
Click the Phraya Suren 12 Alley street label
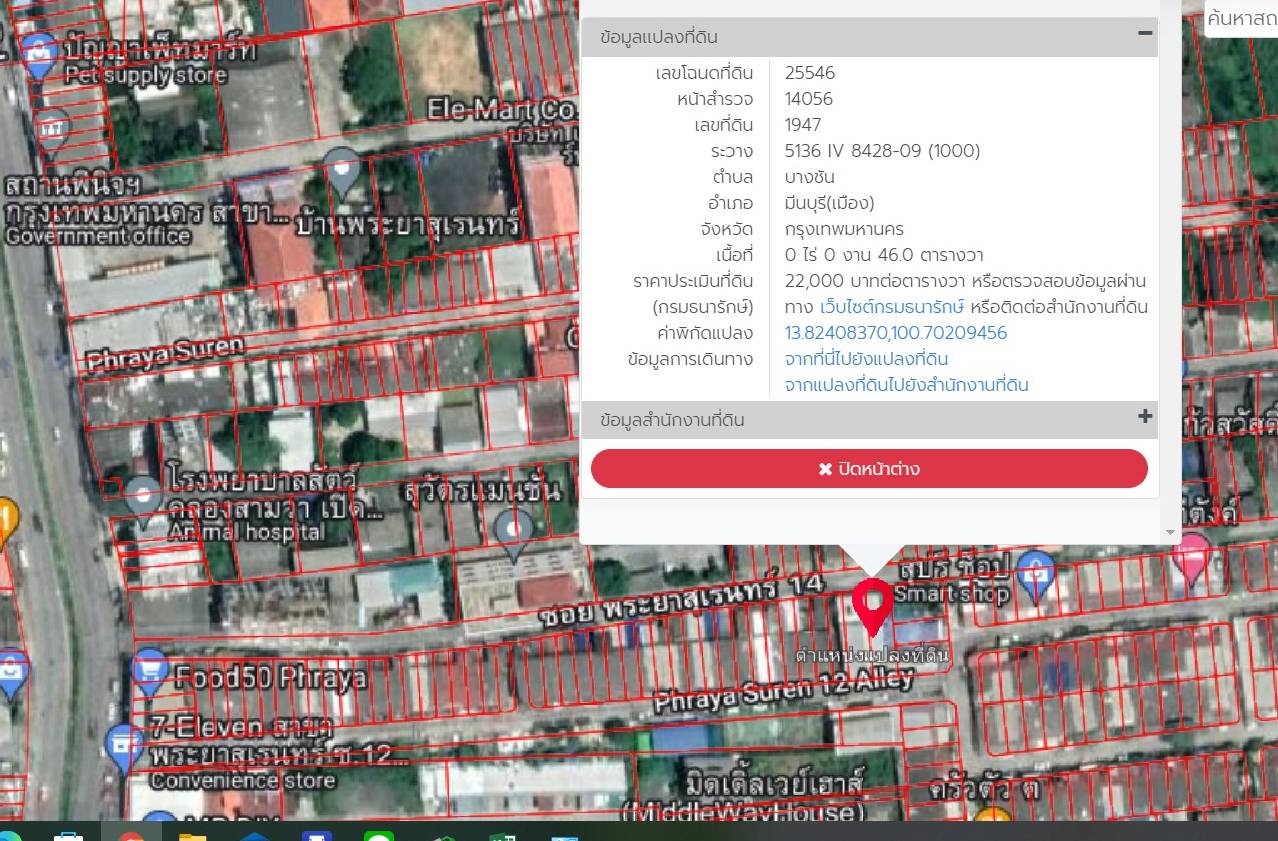click(x=784, y=690)
